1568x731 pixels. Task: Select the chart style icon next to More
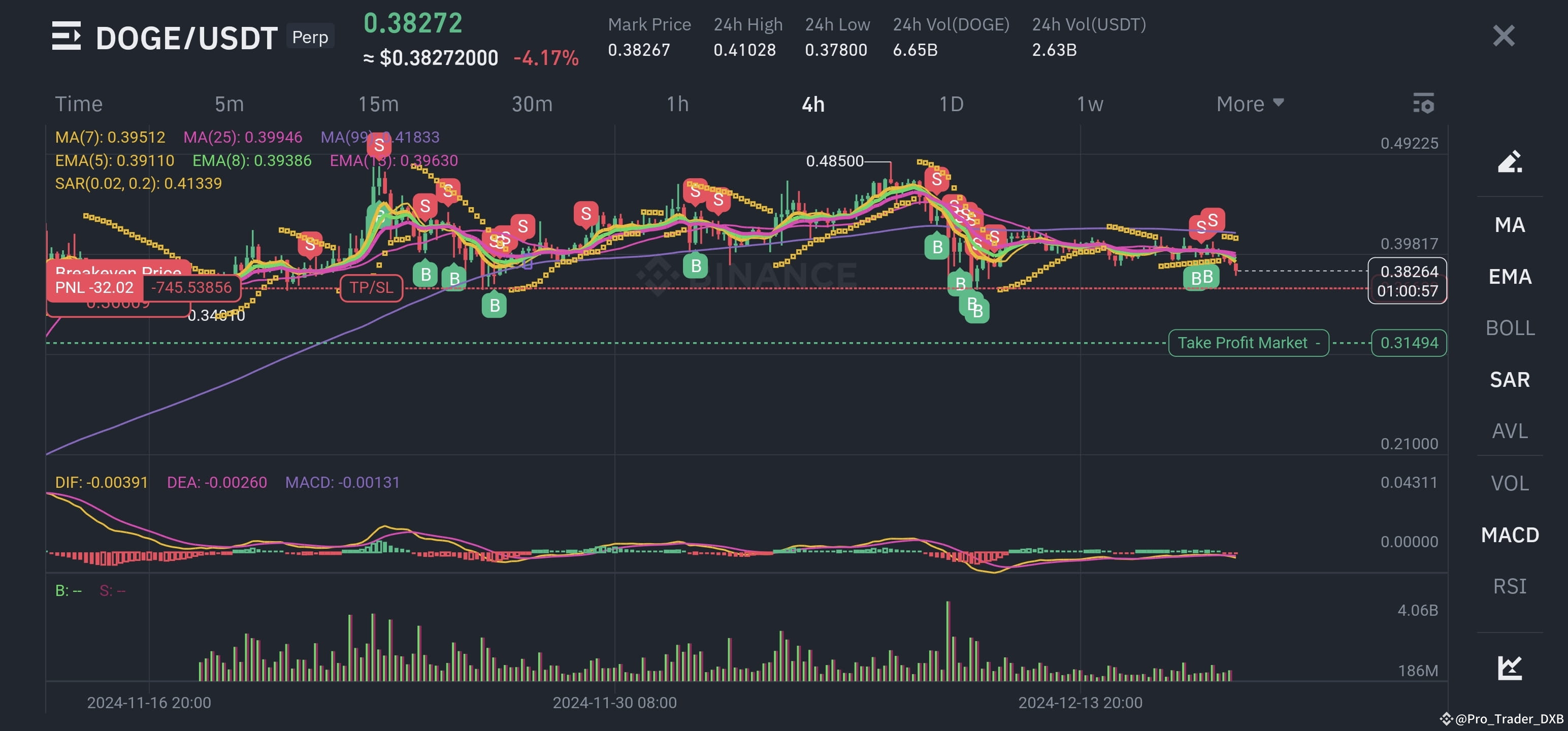[1424, 104]
